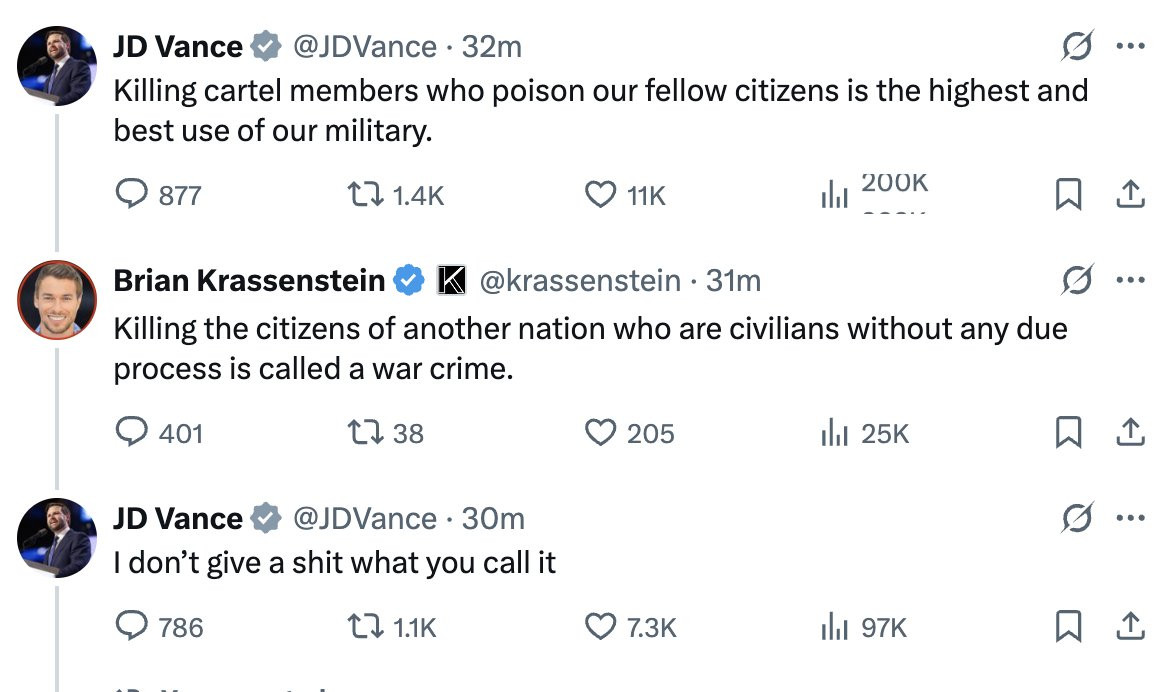Open more options on JD Vance's 30m tweet
Screen dimensions: 1176x692
tap(1130, 518)
